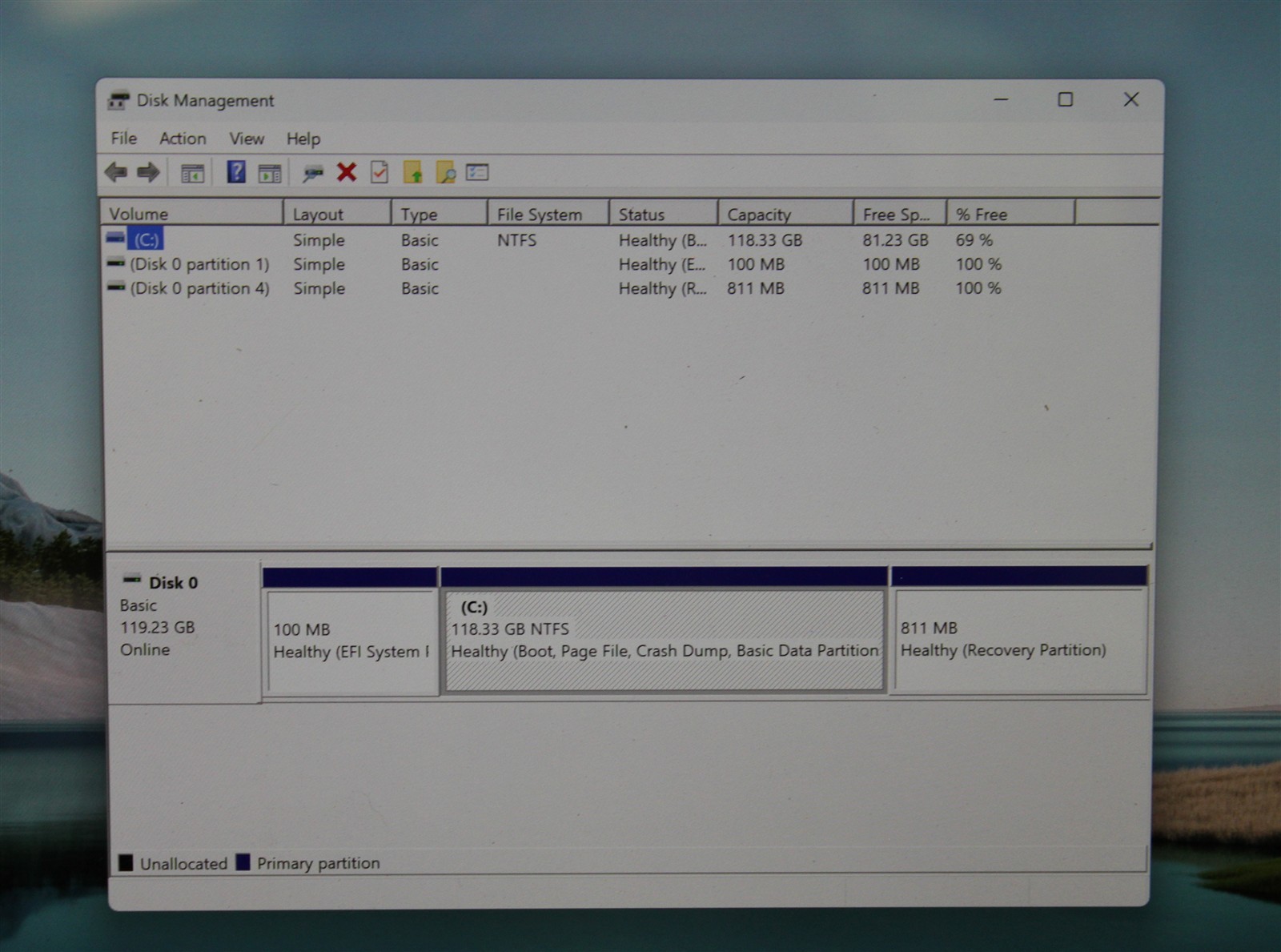This screenshot has width=1281, height=952.
Task: Click the Forward arrow toolbar icon
Action: click(149, 172)
